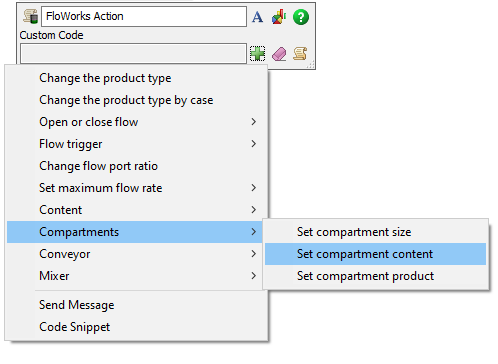The height and width of the screenshot is (364, 498).
Task: Clear custom code with the pink eraser
Action: (x=279, y=54)
